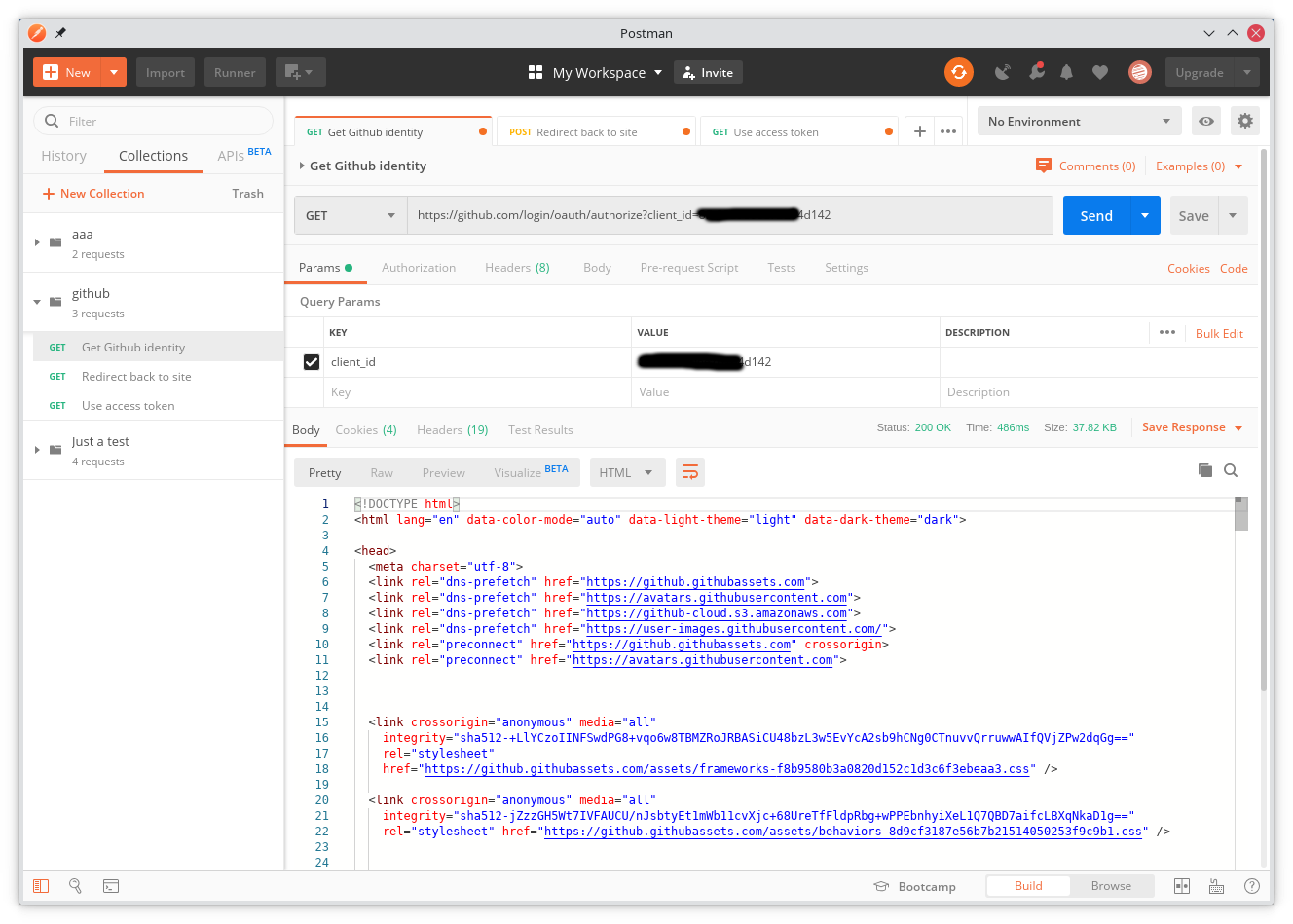The image size is (1293, 924).
Task: Open the Postman console icon
Action: [111, 886]
